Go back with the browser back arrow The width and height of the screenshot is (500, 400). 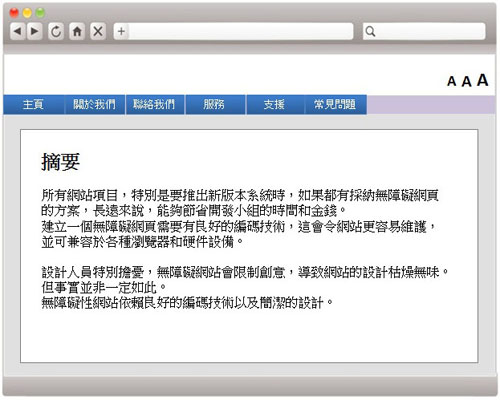(x=18, y=31)
